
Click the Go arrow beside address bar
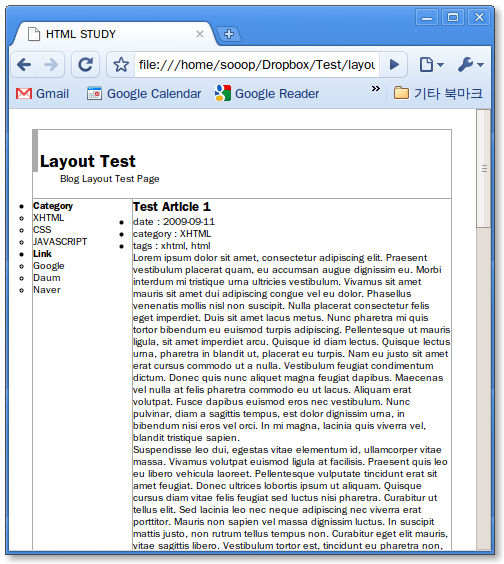click(394, 65)
